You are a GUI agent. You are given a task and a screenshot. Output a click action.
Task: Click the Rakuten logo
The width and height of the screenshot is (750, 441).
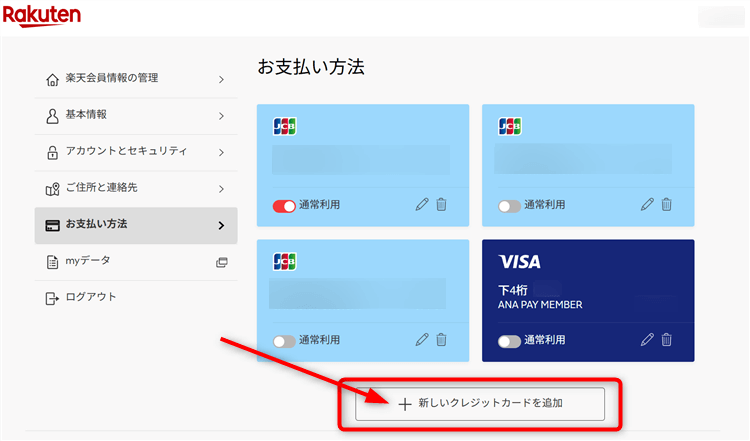pyautogui.click(x=42, y=15)
